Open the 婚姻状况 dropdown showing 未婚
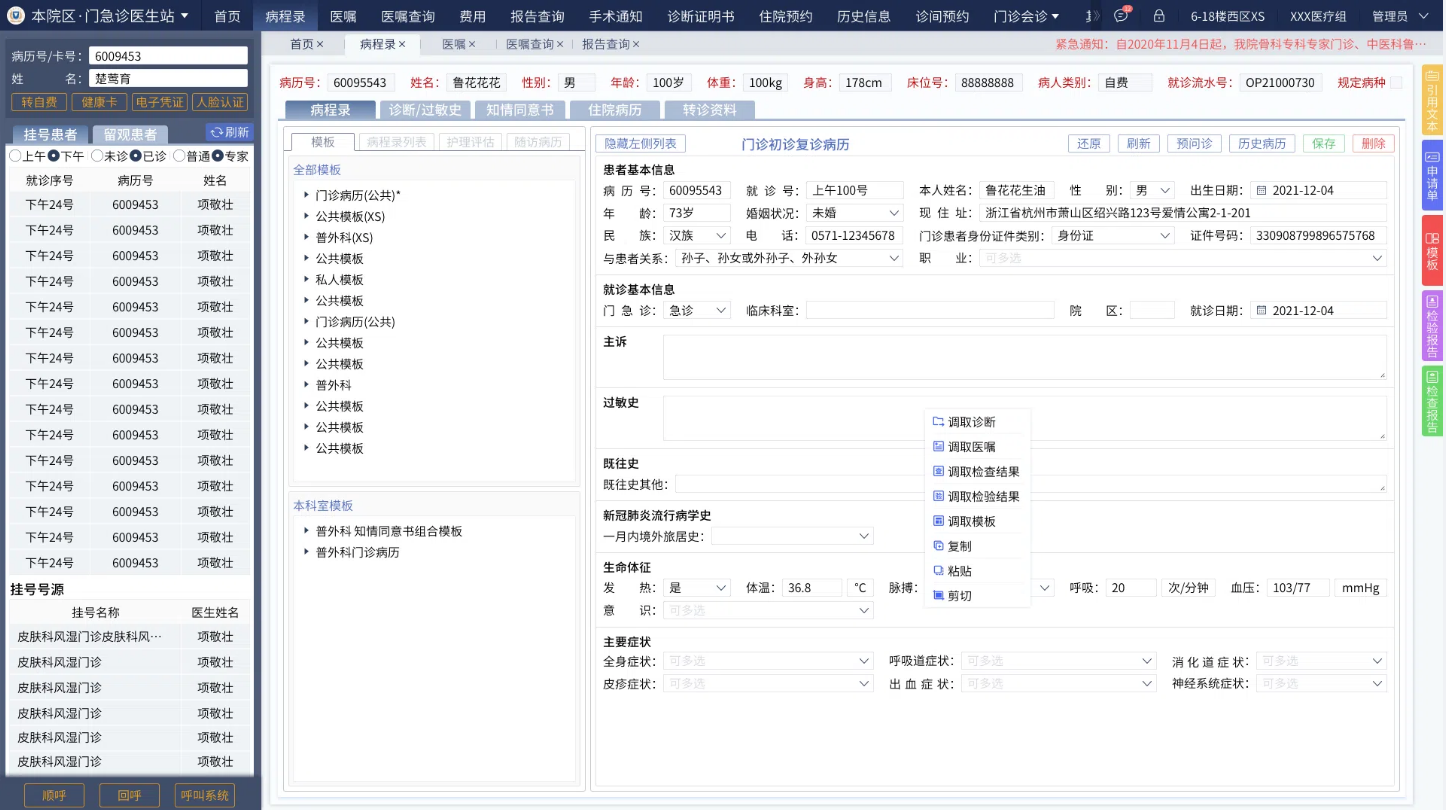The height and width of the screenshot is (810, 1446). point(855,213)
